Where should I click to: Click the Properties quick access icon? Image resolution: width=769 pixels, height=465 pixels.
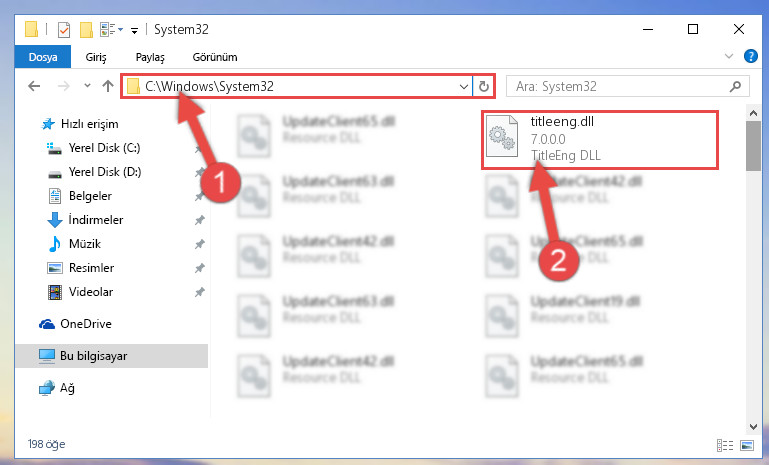(x=64, y=30)
